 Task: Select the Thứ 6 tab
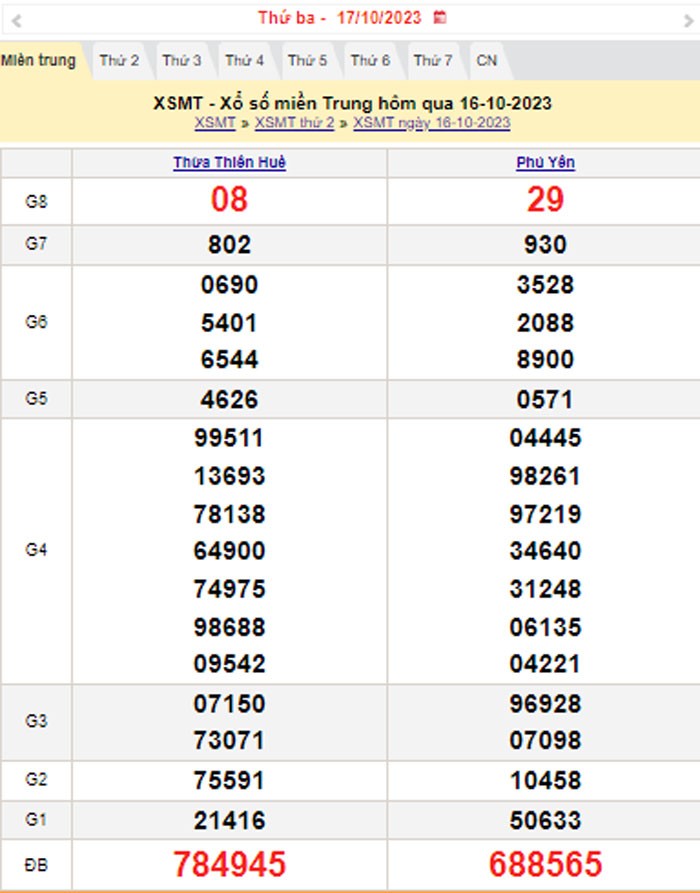click(x=370, y=61)
